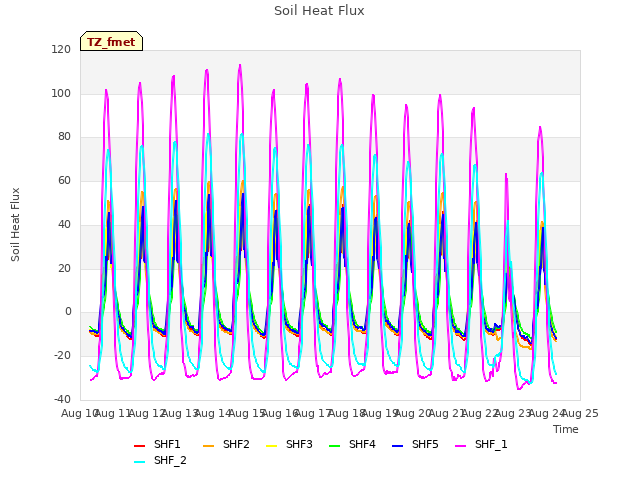Click the 0 y-axis tick label

pos(68,312)
